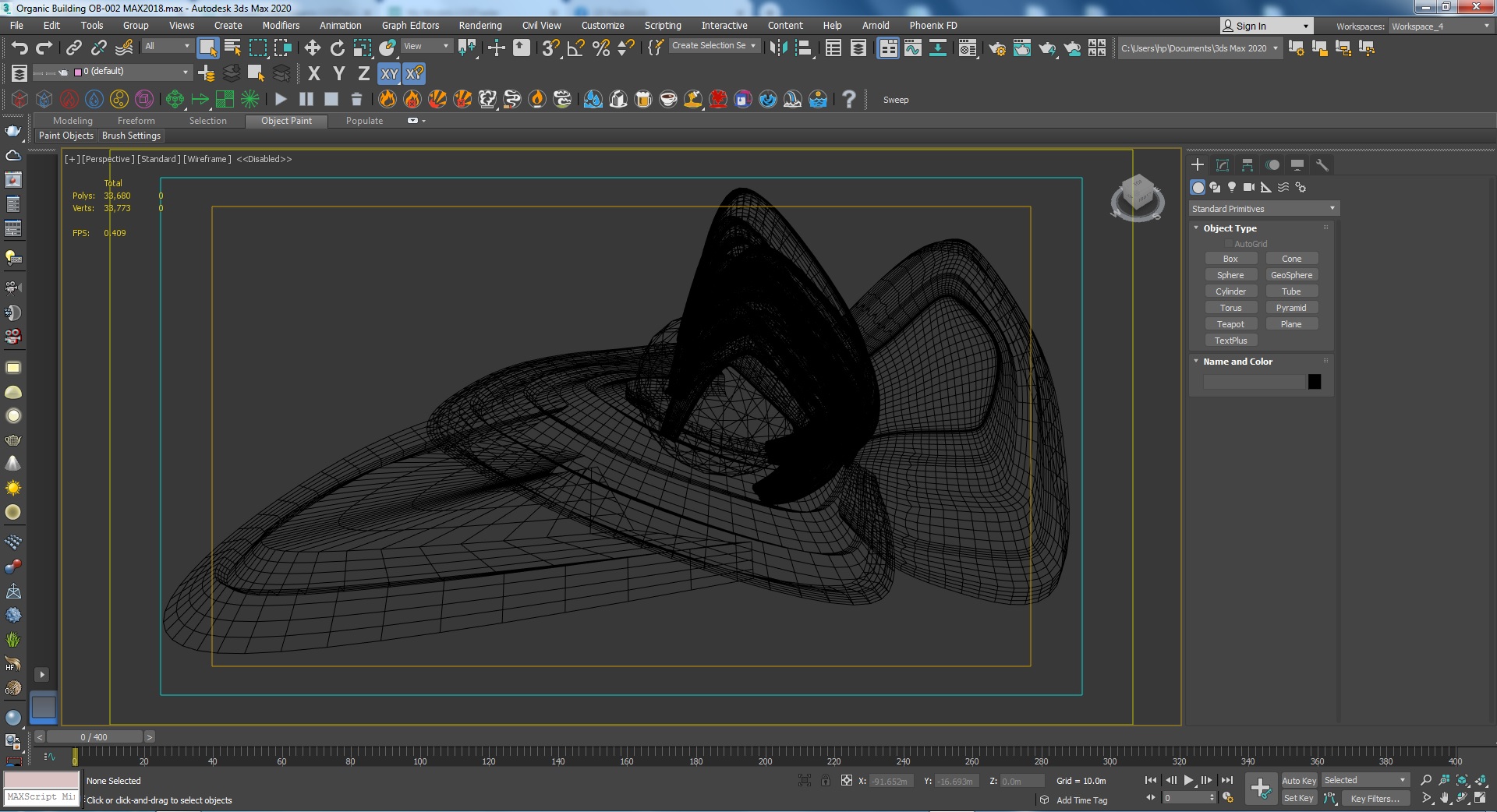Switch to the Freeform ribbon tab
This screenshot has height=812, width=1497.
[136, 121]
